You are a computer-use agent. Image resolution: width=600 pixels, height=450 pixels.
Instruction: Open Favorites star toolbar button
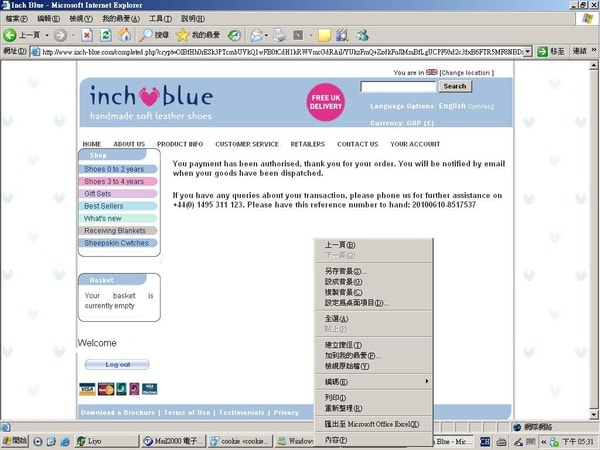pos(198,35)
